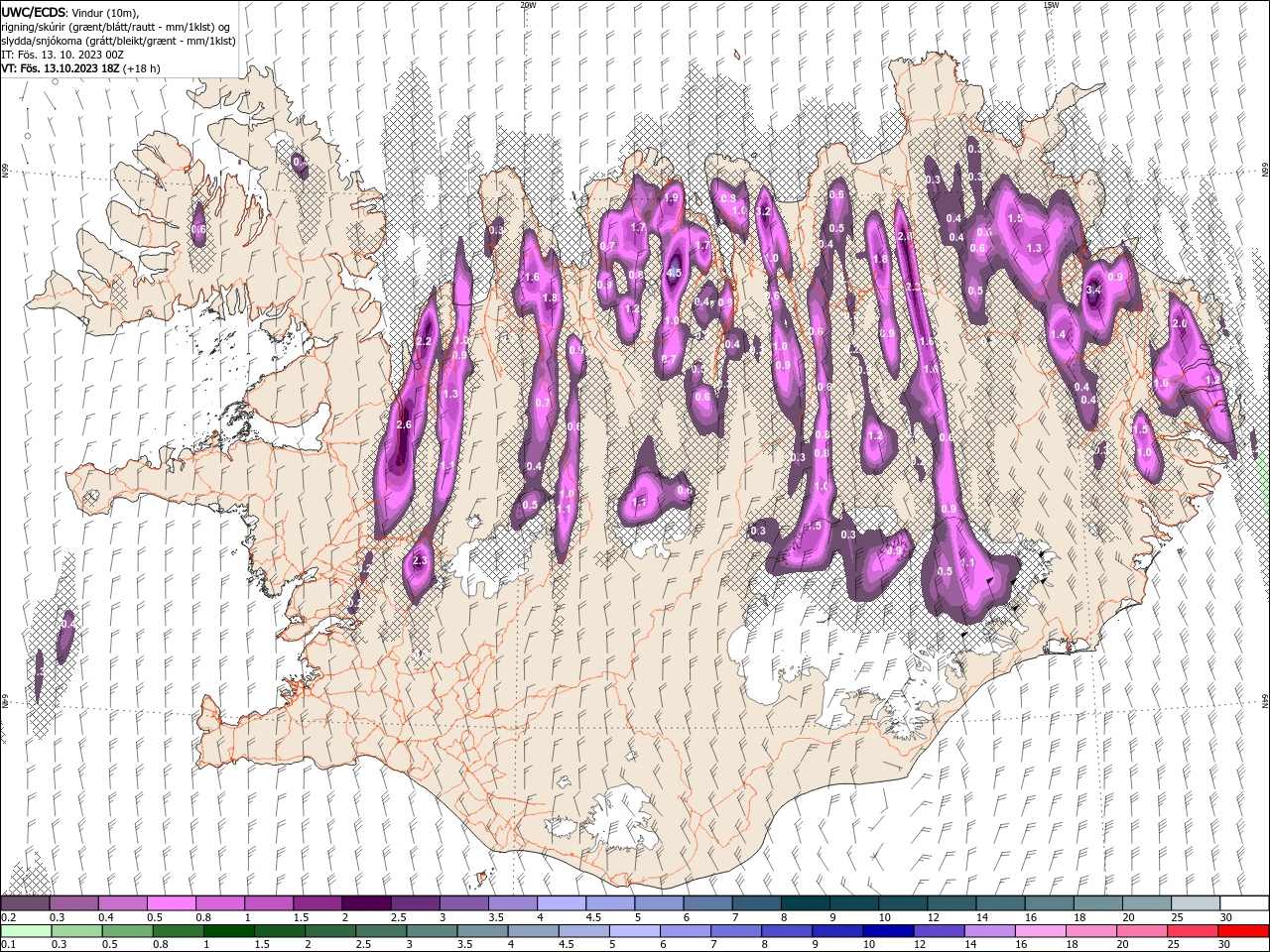Click the 0.6 value over the Westfjords

[x=198, y=229]
